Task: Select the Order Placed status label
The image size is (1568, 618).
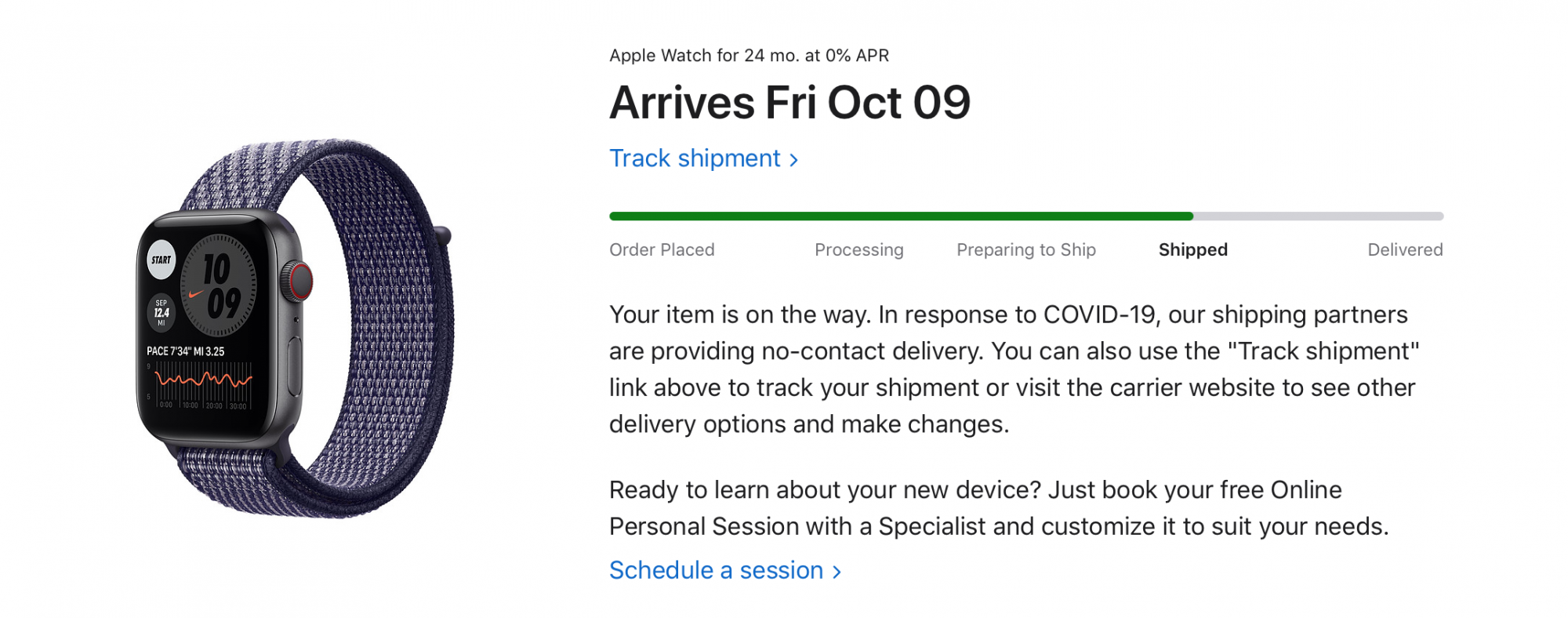Action: (662, 249)
